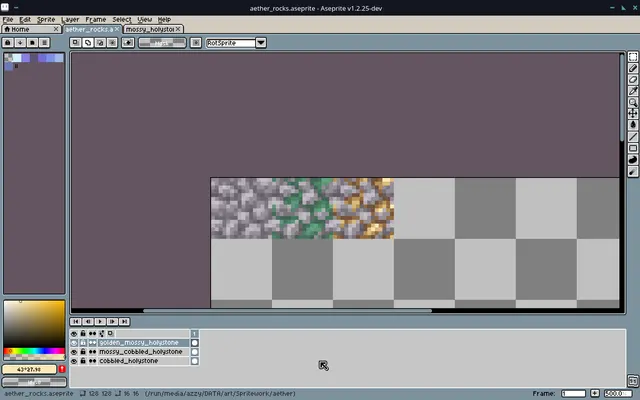Viewport: 640px width, 400px height.
Task: Click the transparent color Mask button in toolbar
Action: (162, 42)
